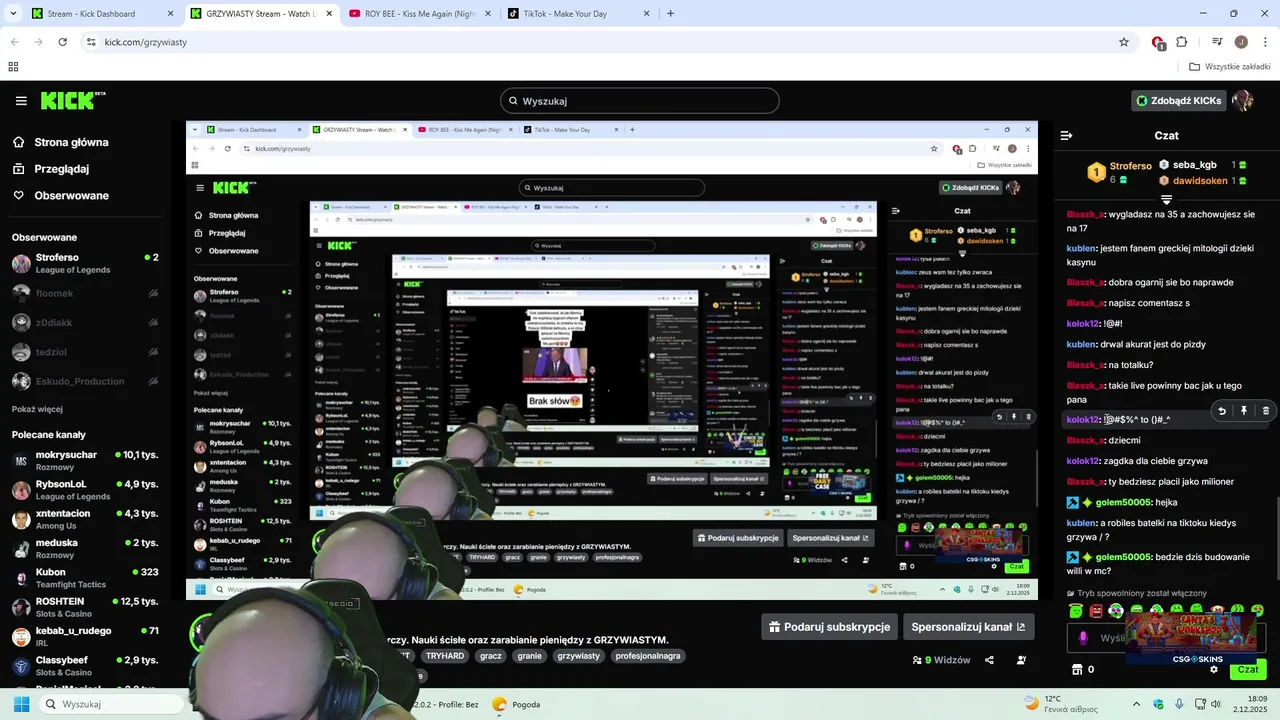This screenshot has height=720, width=1280.
Task: Collapse the chat panel with the arrow icon
Action: (x=1066, y=136)
